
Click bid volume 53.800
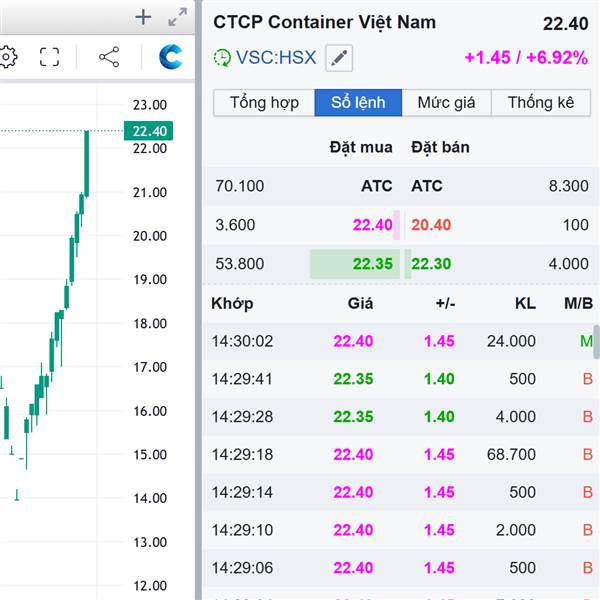pyautogui.click(x=240, y=264)
